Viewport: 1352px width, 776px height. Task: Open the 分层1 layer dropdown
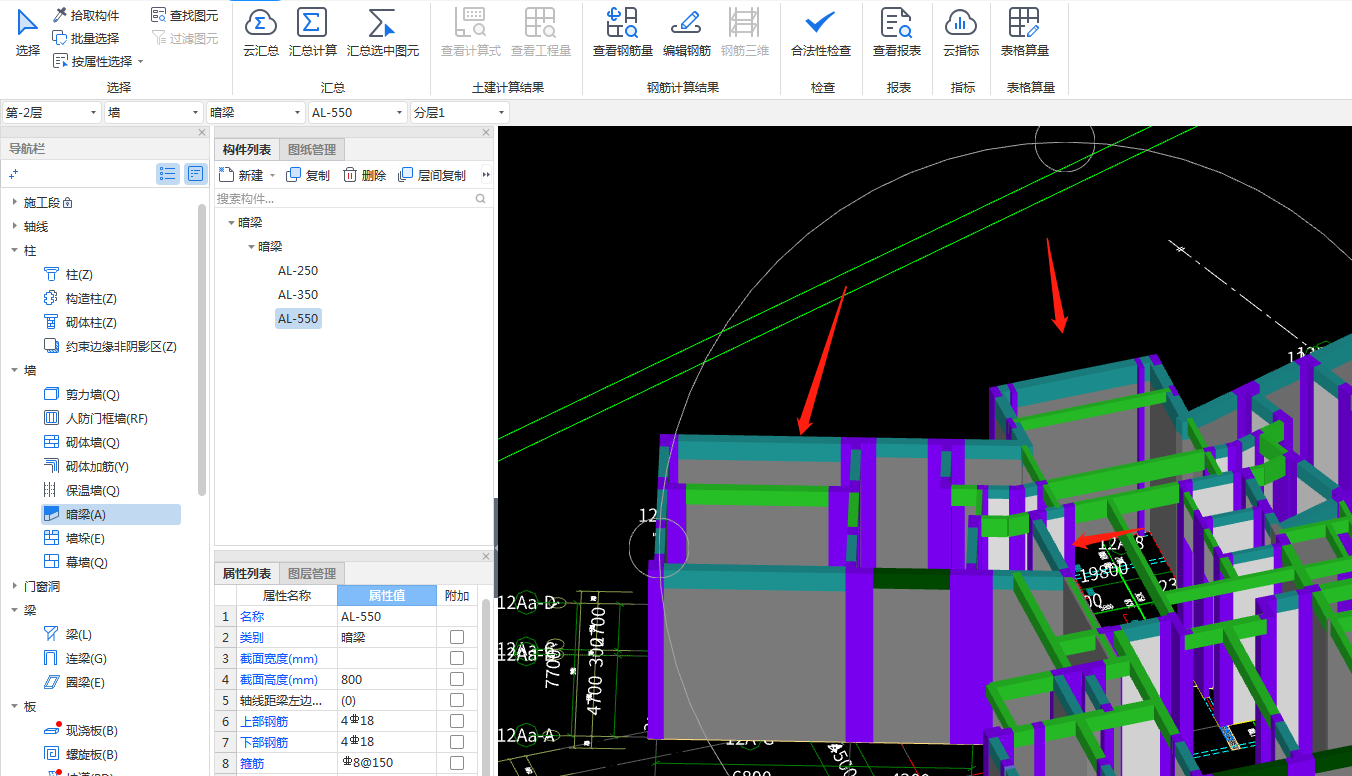pos(460,113)
